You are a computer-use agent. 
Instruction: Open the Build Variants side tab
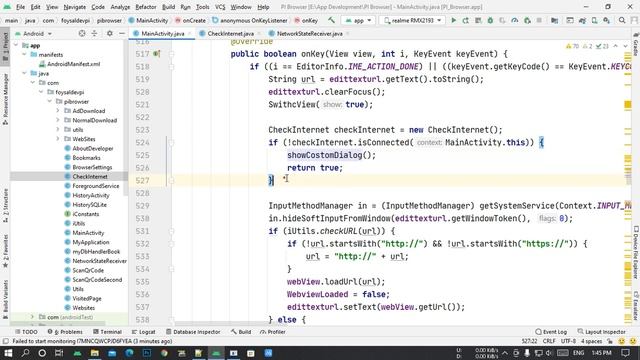click(5, 299)
